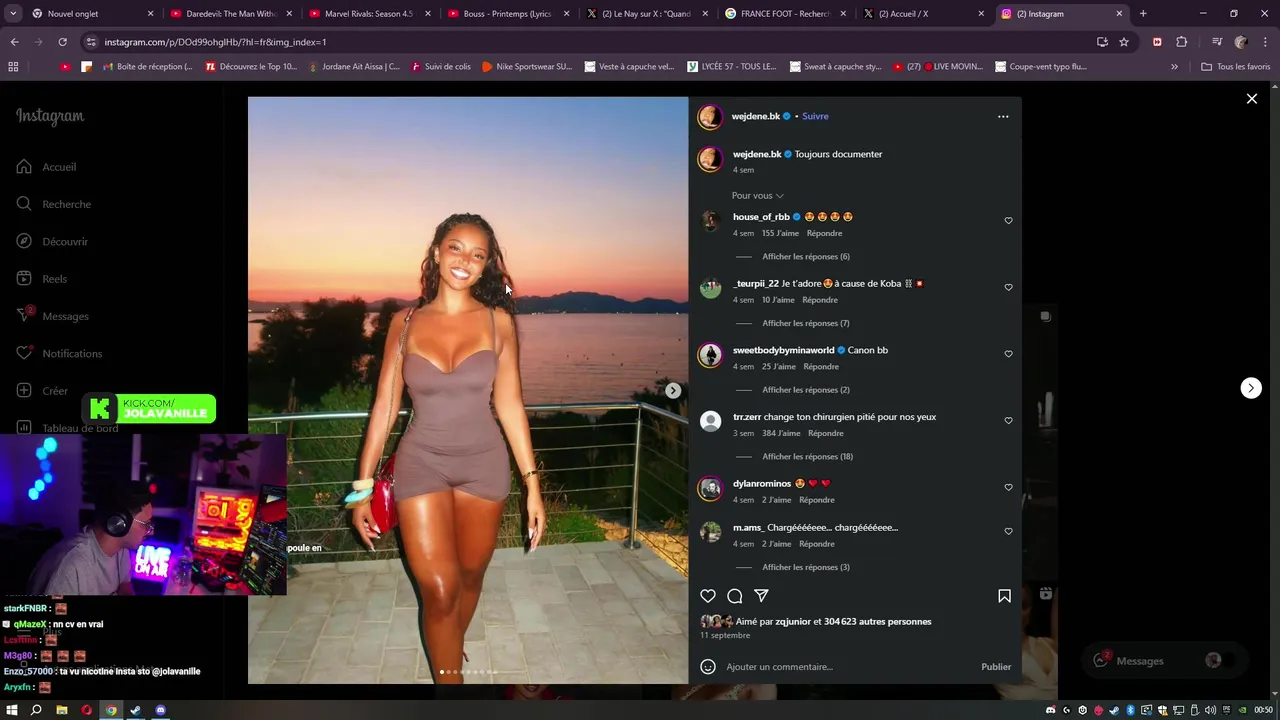
Task: Like the m.ams_ comment
Action: [x=1008, y=532]
